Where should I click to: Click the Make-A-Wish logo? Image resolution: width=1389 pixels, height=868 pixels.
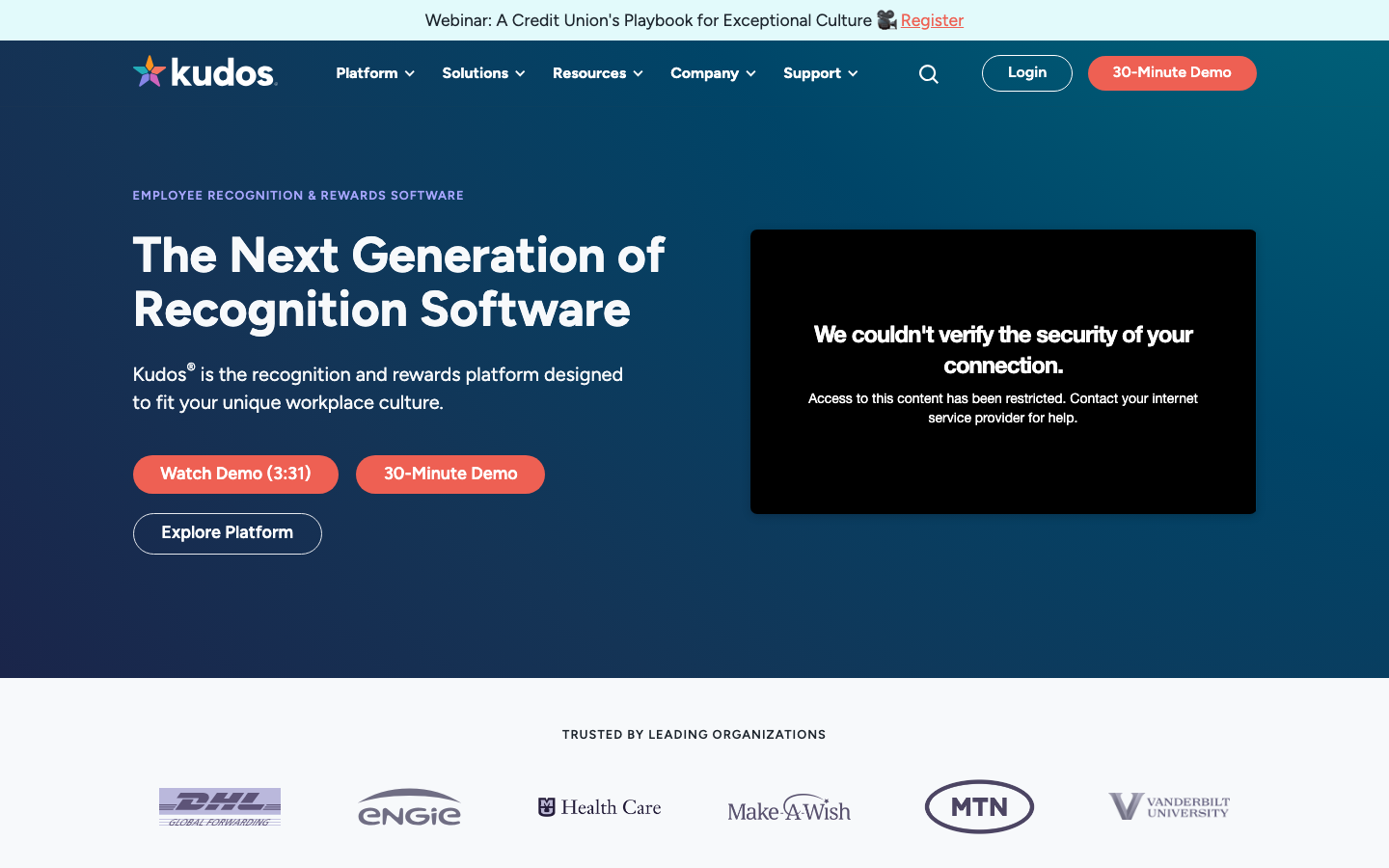click(x=789, y=807)
